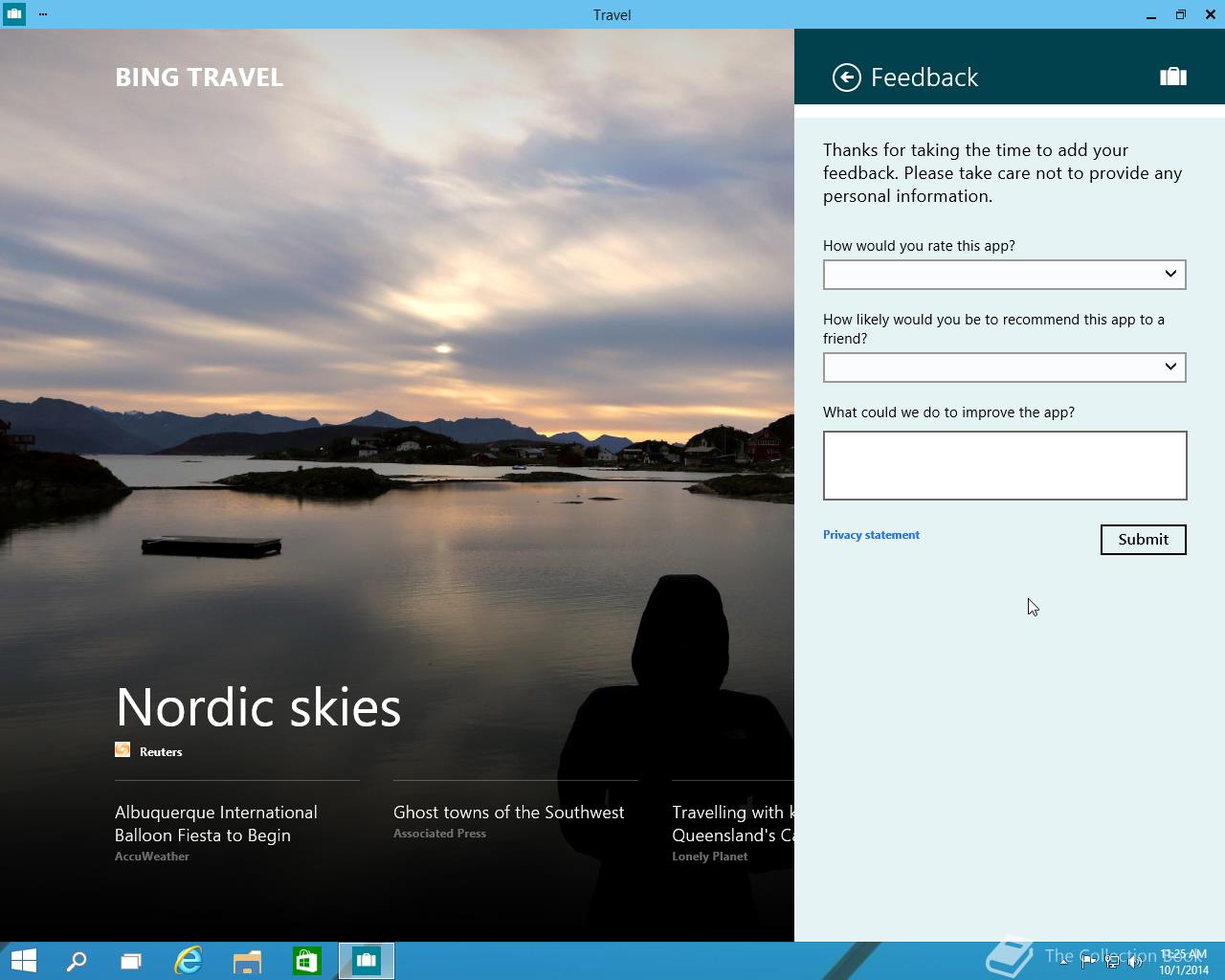Image resolution: width=1225 pixels, height=980 pixels.
Task: Switch to Travel app on the taskbar
Action: (367, 960)
